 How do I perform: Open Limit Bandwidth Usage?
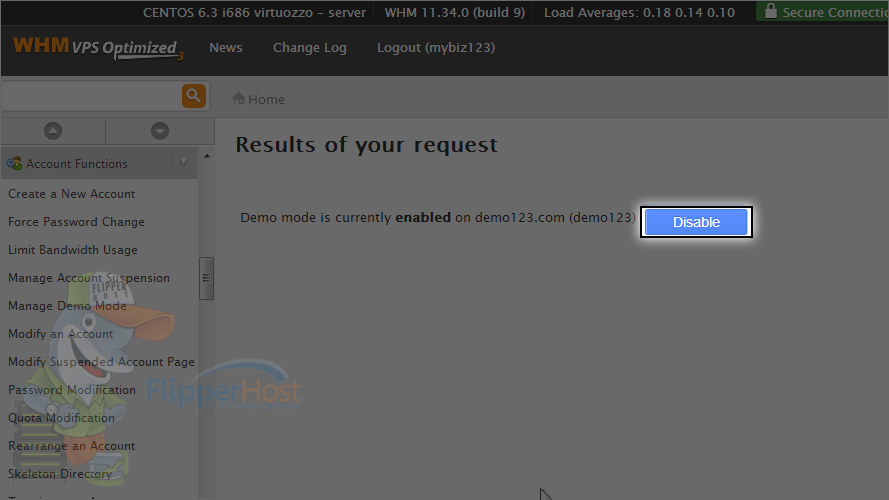73,250
